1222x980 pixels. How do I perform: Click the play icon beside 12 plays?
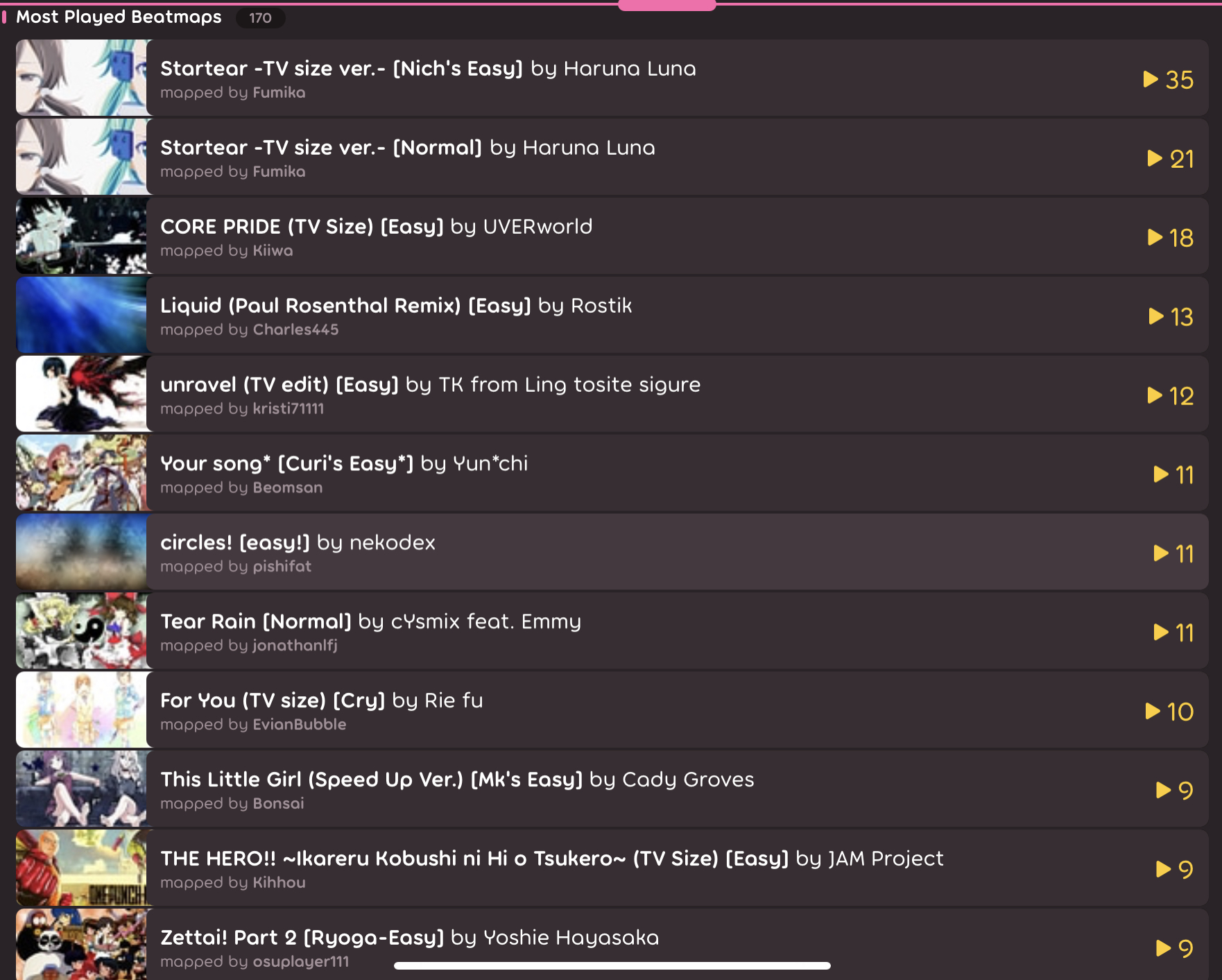pyautogui.click(x=1155, y=395)
